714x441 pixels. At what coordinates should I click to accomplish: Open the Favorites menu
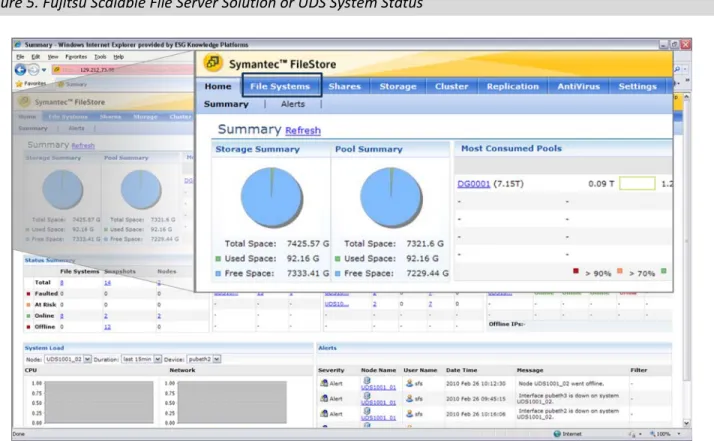pos(76,57)
